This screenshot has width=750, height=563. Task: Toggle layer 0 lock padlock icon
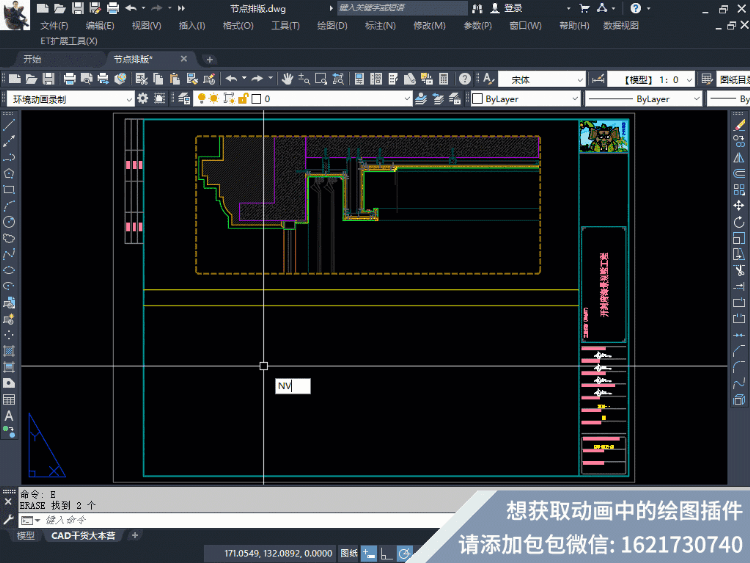(x=243, y=99)
